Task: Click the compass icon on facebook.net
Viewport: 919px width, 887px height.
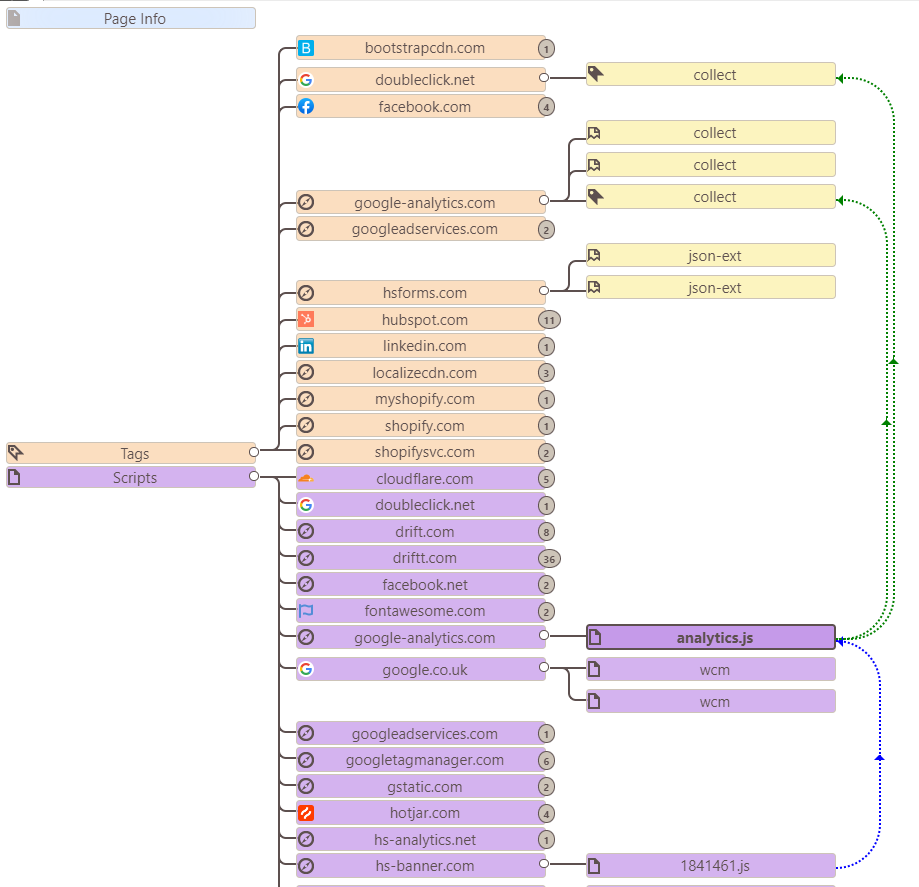Action: tap(306, 584)
